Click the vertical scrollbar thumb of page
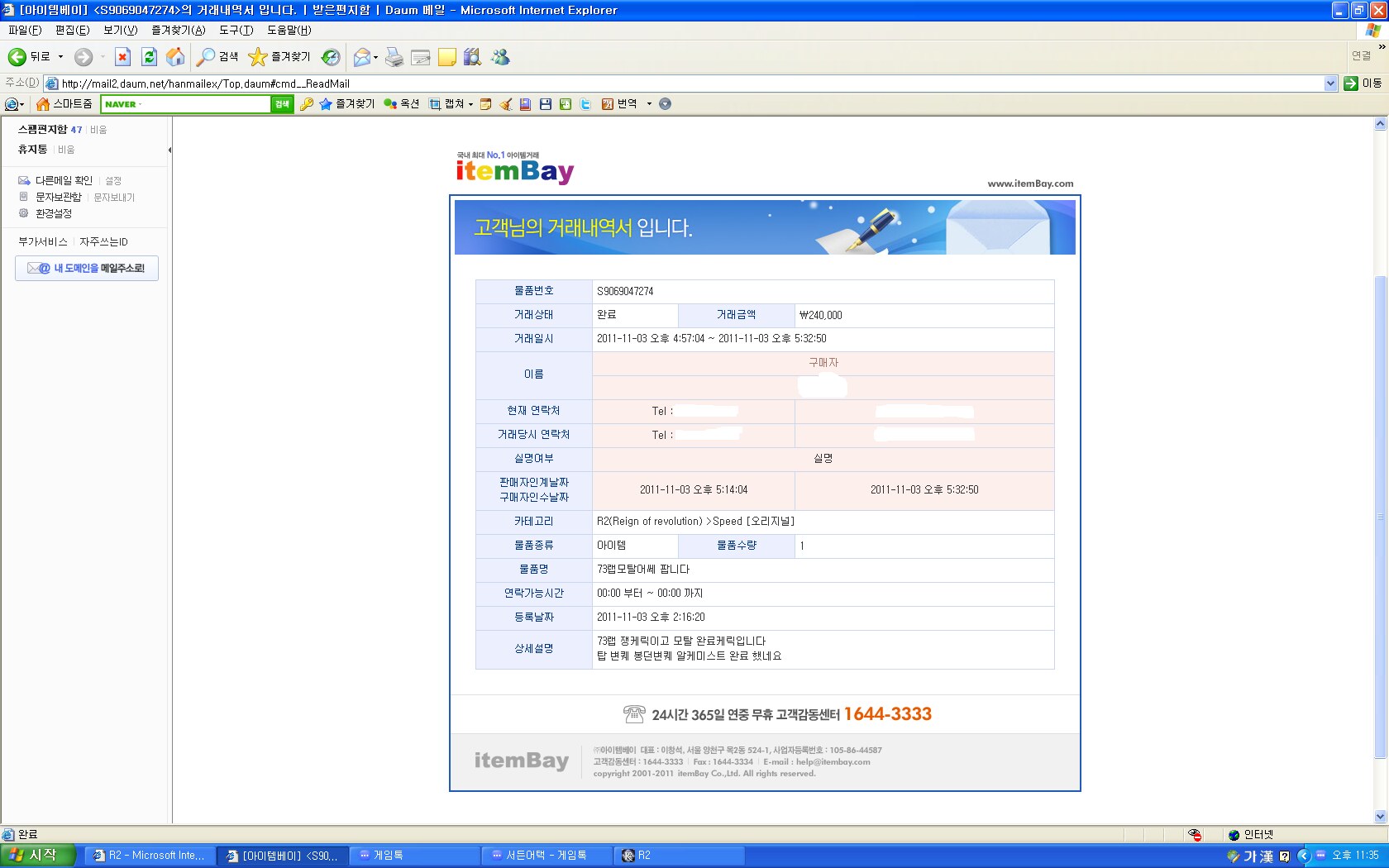 click(x=1379, y=517)
